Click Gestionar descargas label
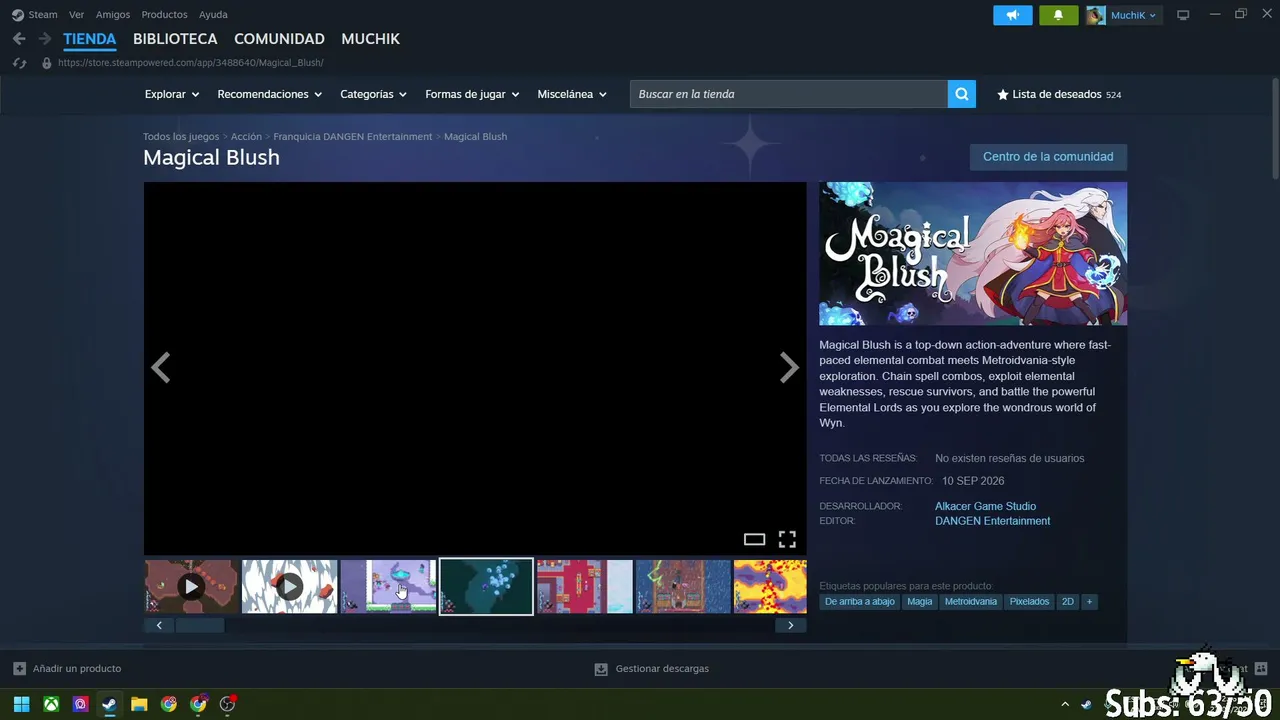The width and height of the screenshot is (1280, 720). pos(662,669)
